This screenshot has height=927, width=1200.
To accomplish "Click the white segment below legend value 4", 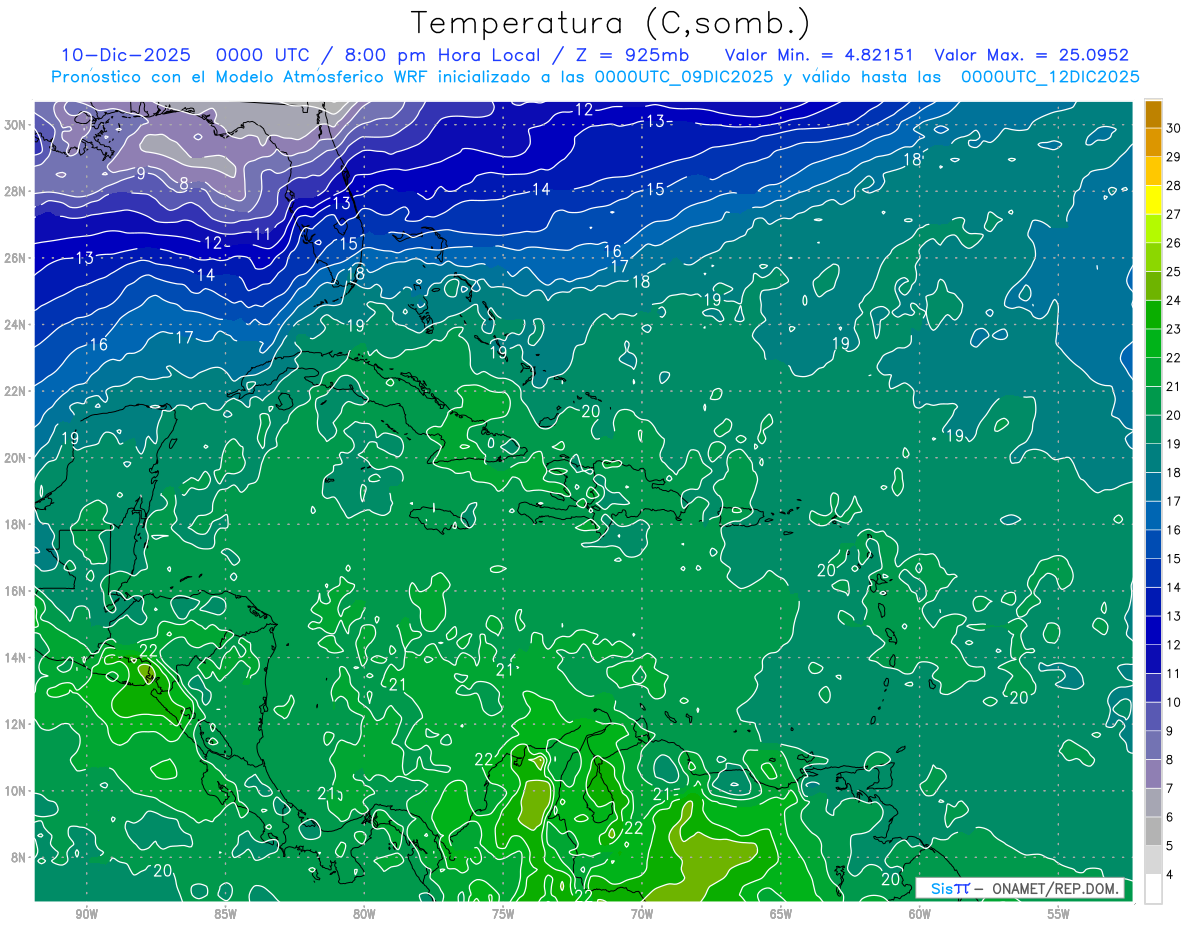I will [1153, 890].
